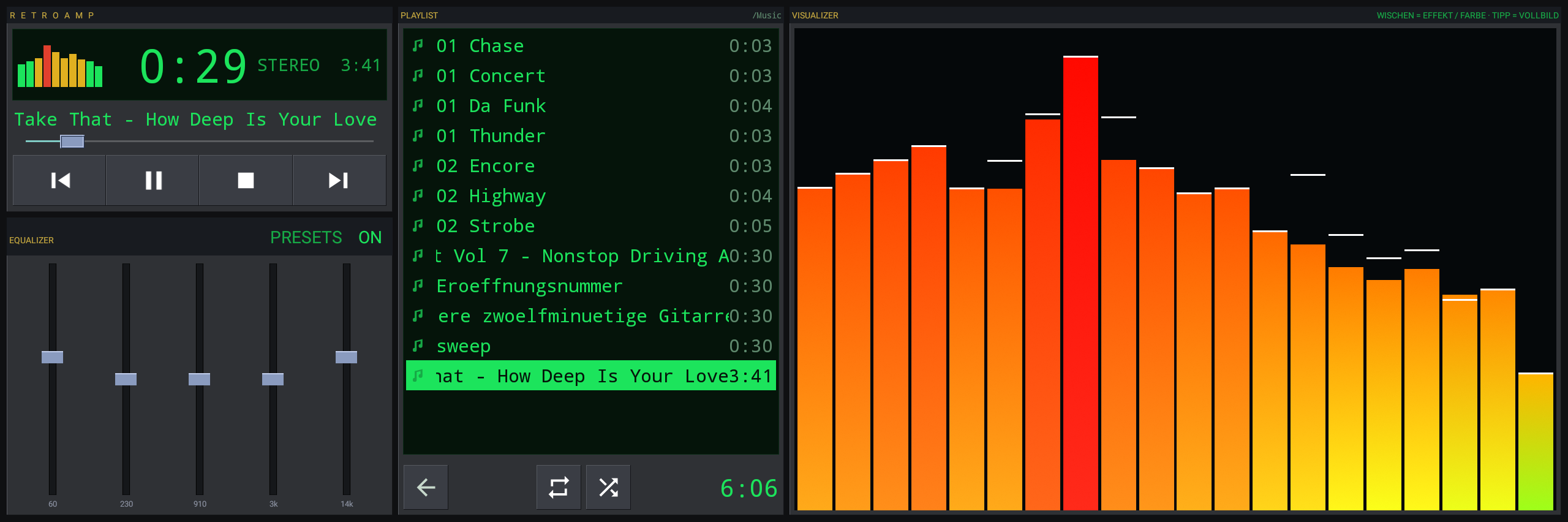Screen dimensions: 1568x522
Task: Click the scrolling 'Take That - How Deep Is Your Love' title
Action: pyautogui.click(x=195, y=119)
